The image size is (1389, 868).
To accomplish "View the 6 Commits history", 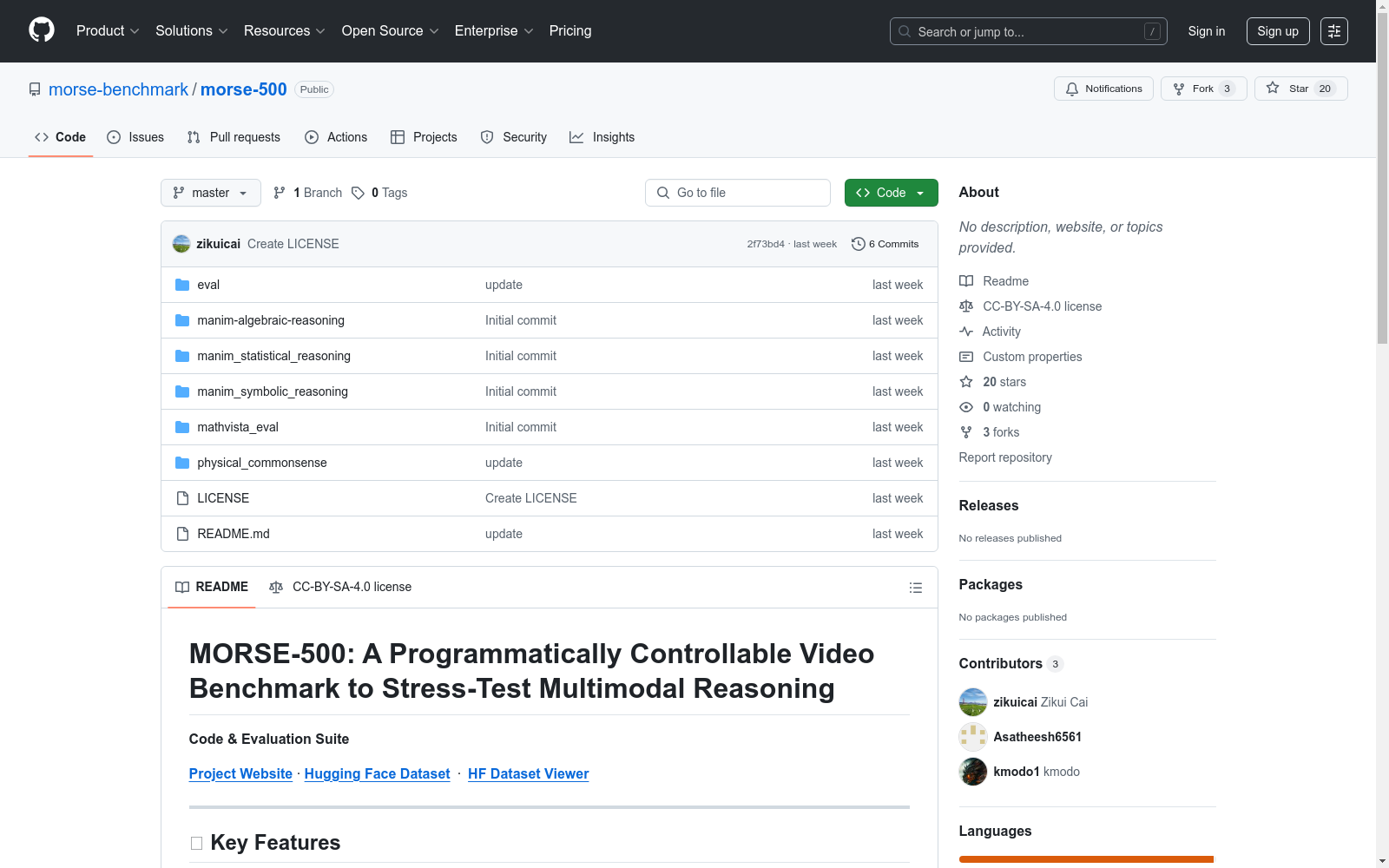I will pos(885,244).
